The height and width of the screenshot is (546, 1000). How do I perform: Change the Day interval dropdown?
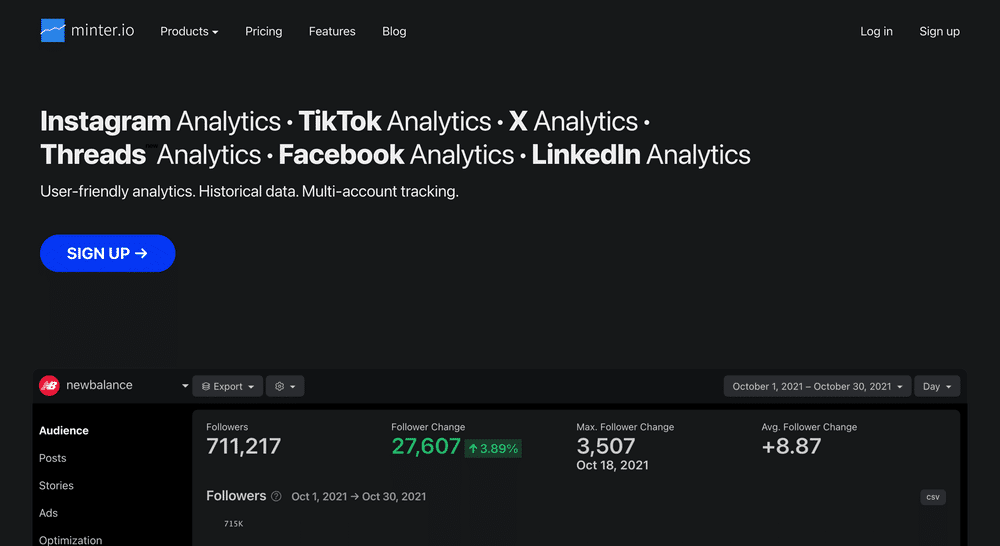coord(937,387)
